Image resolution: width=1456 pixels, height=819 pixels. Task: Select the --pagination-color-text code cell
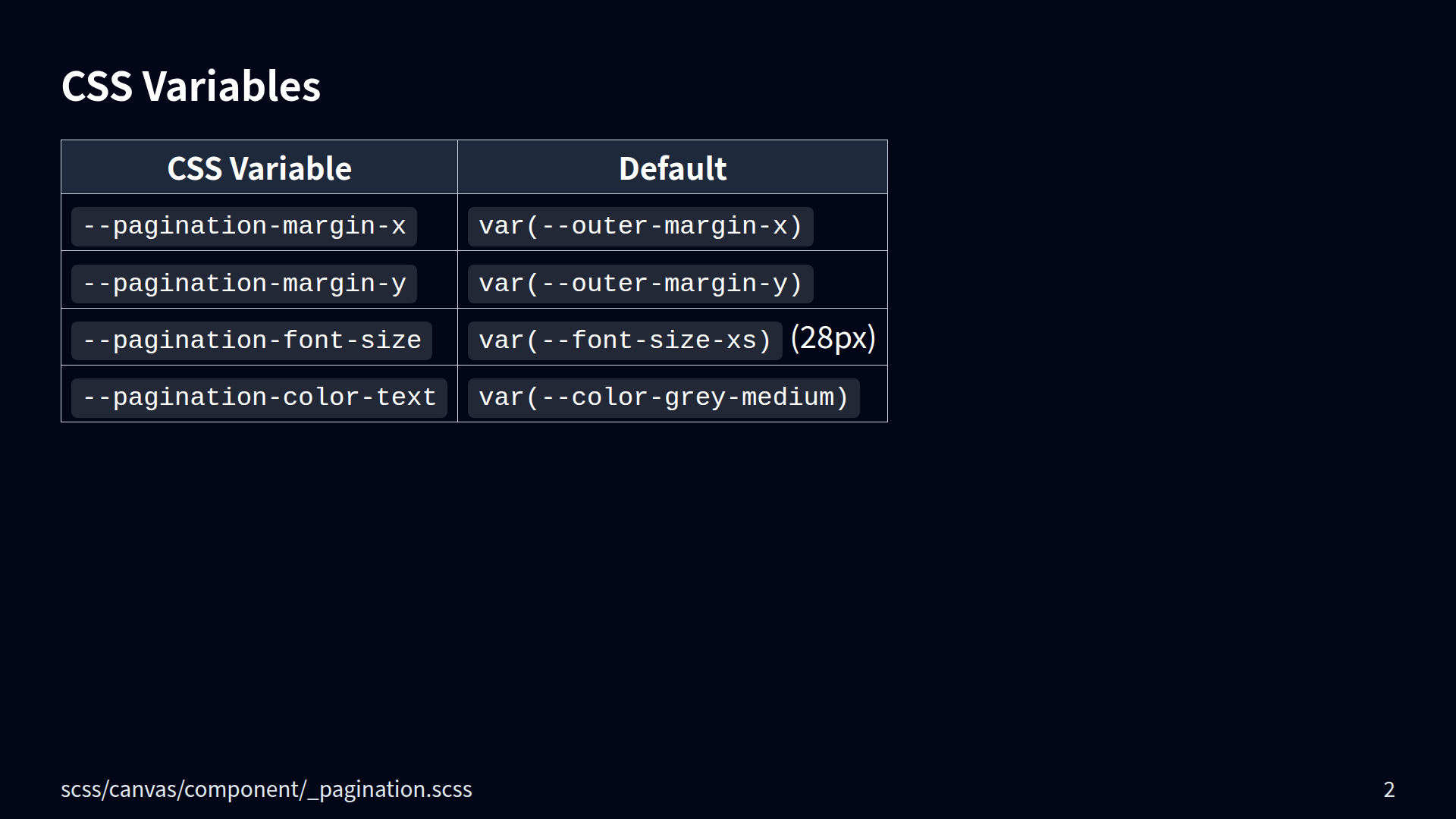click(259, 398)
